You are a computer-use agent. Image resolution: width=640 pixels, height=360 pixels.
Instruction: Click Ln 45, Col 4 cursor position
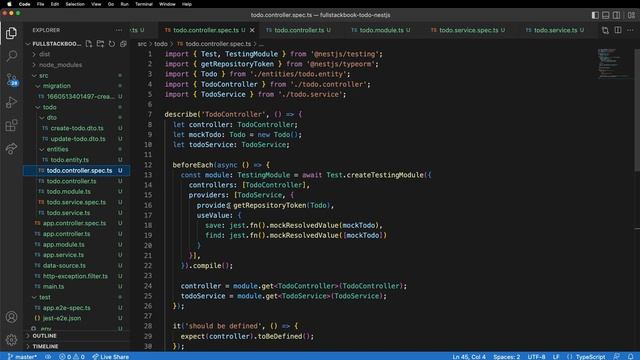pyautogui.click(x=469, y=356)
